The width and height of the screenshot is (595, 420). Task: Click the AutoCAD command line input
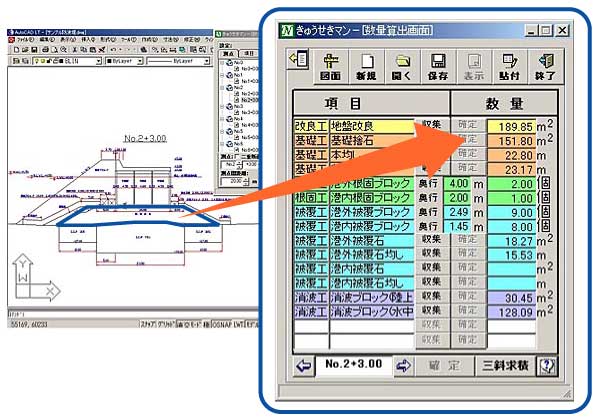coord(133,315)
